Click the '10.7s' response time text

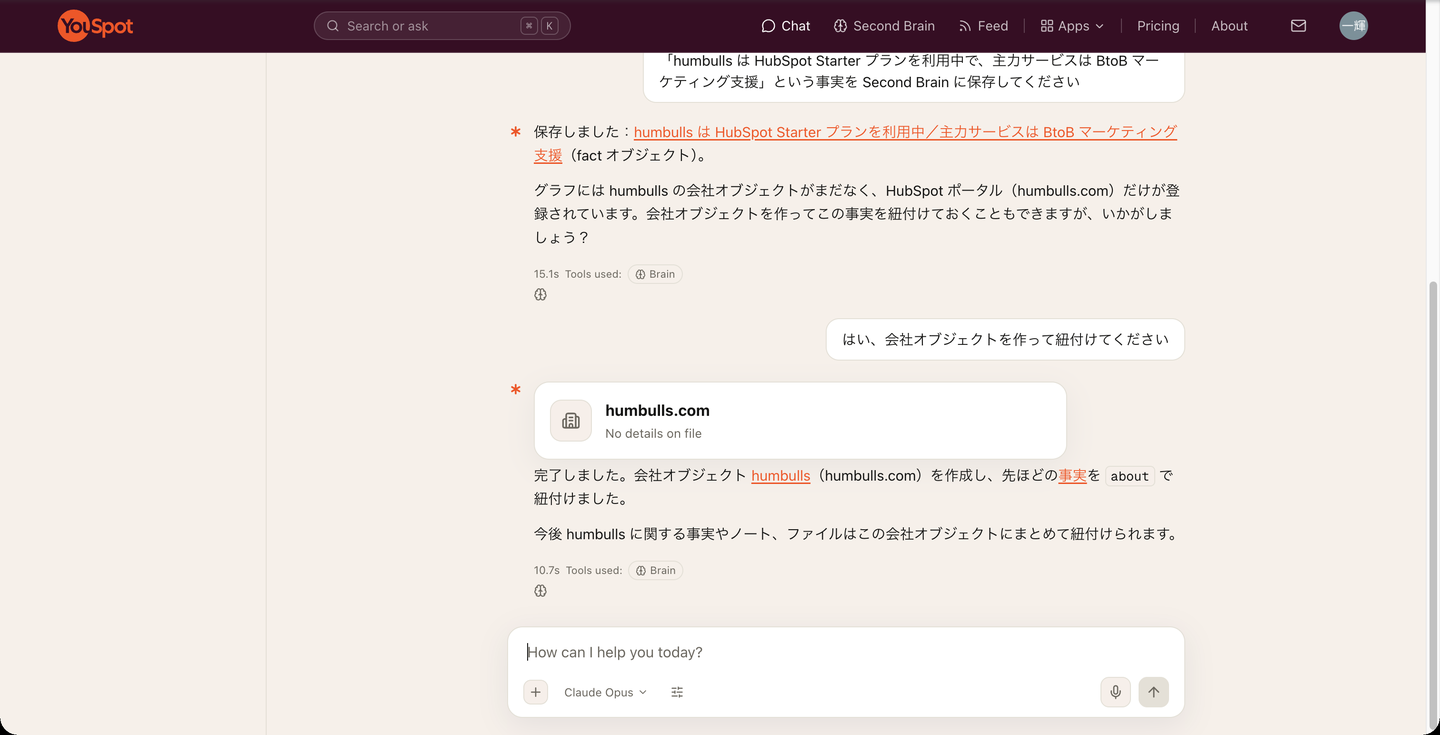click(546, 570)
